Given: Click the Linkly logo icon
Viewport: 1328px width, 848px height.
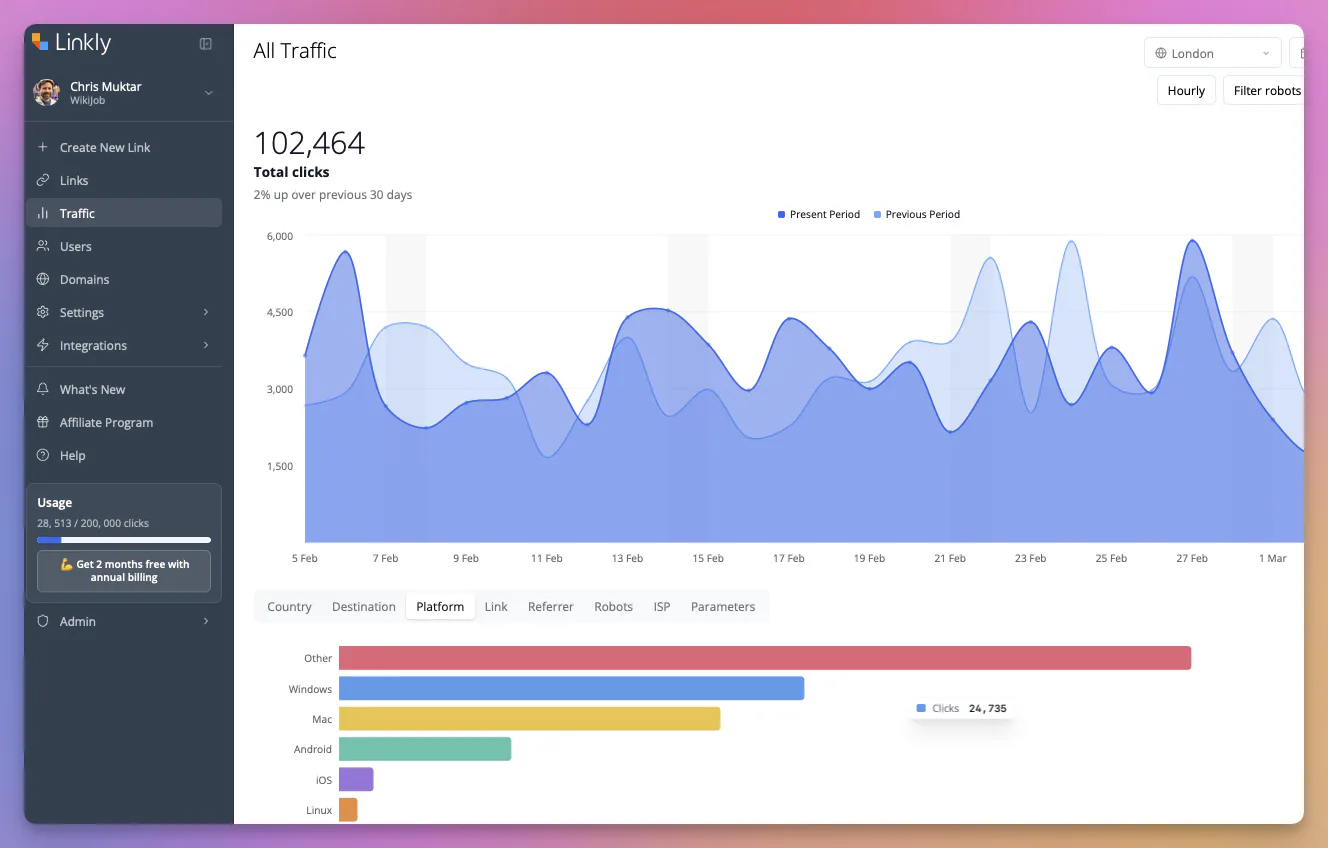Looking at the screenshot, I should tap(40, 42).
